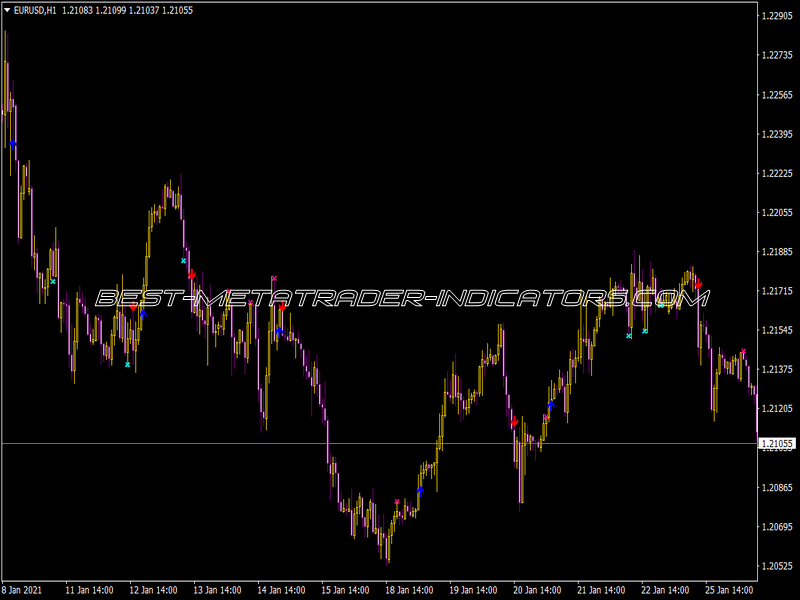
Task: Click the current price label 1.21055 on the price axis
Action: pyautogui.click(x=777, y=443)
